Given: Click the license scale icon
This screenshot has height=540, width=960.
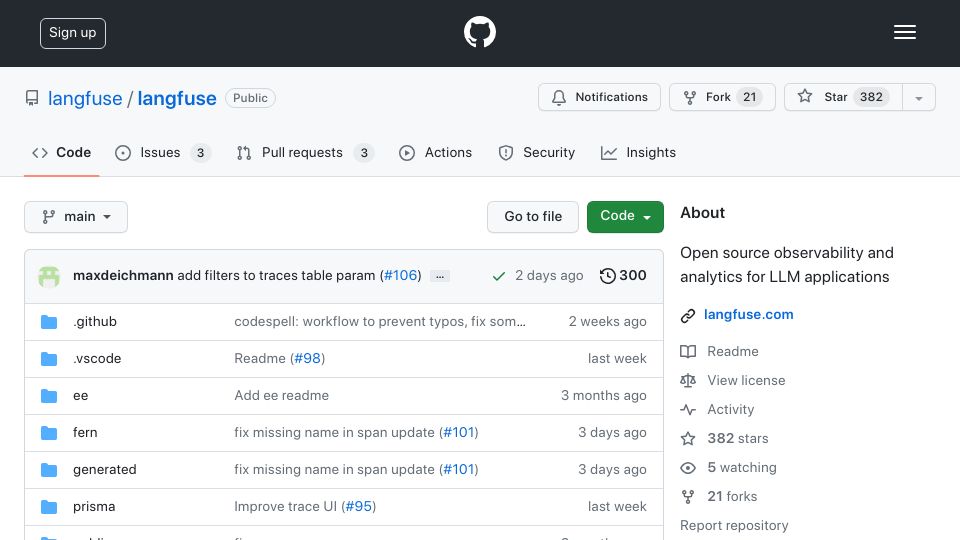Looking at the screenshot, I should [688, 380].
